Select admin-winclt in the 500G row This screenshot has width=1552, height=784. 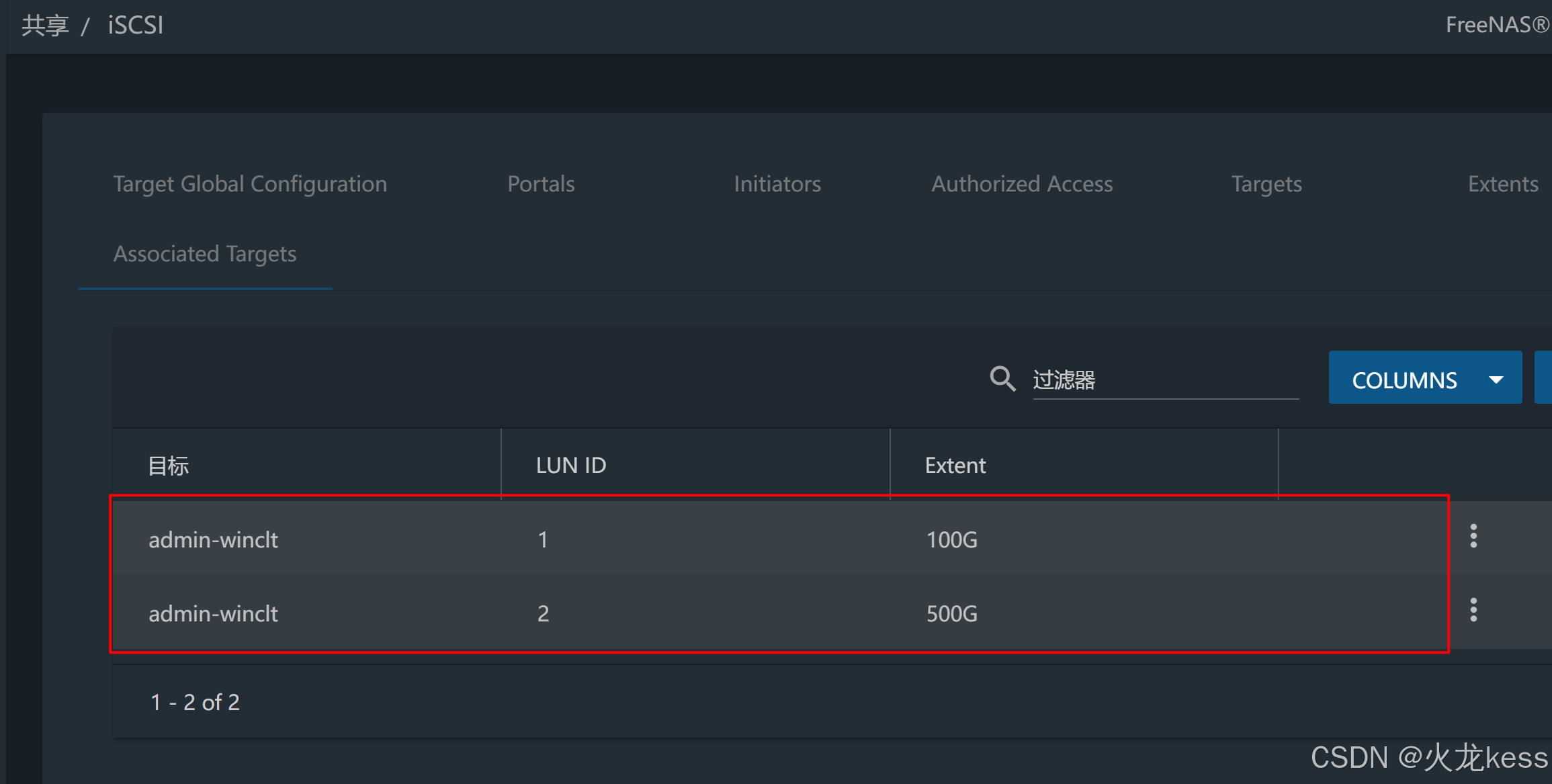pyautogui.click(x=213, y=613)
